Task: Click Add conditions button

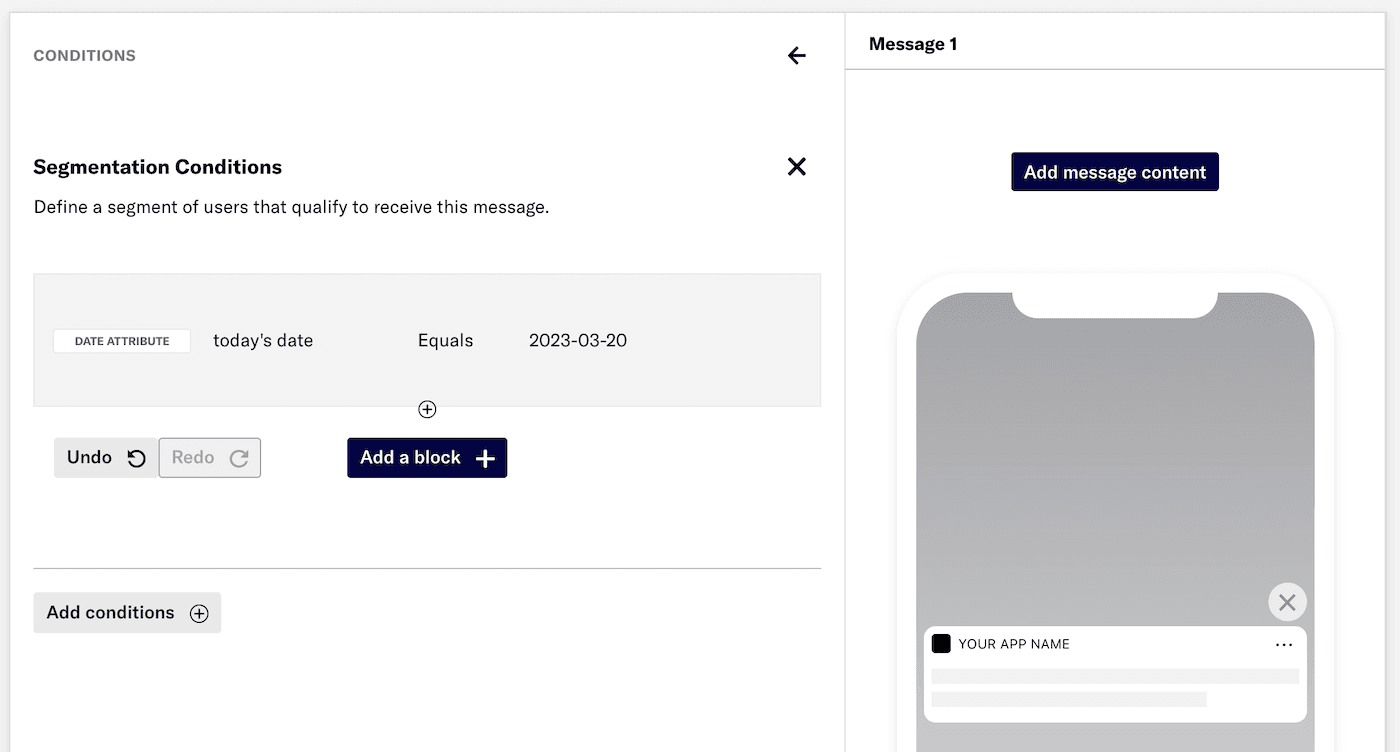Action: [127, 613]
